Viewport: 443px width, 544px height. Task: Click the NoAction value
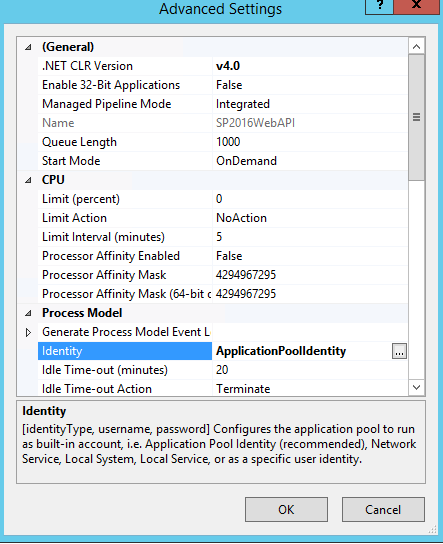(x=241, y=218)
